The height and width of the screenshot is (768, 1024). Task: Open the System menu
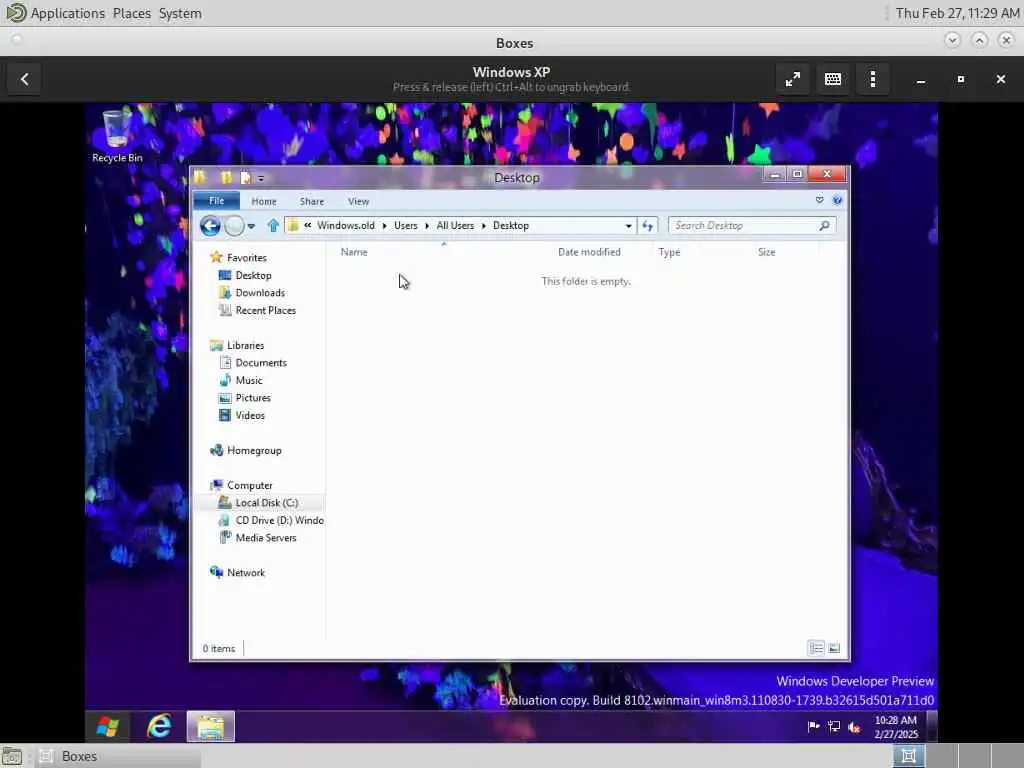pyautogui.click(x=180, y=13)
